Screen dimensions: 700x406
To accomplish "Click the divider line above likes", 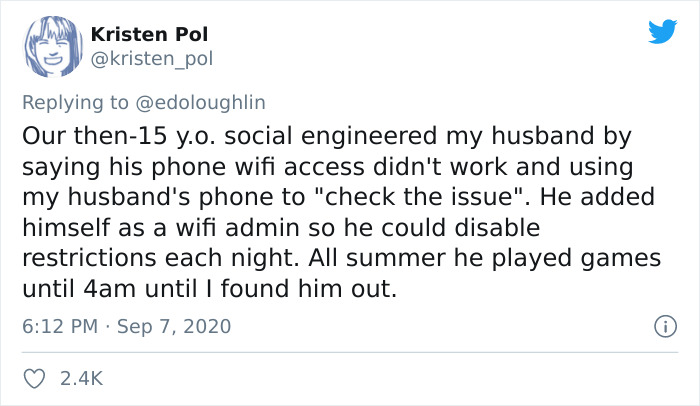I will coord(350,352).
